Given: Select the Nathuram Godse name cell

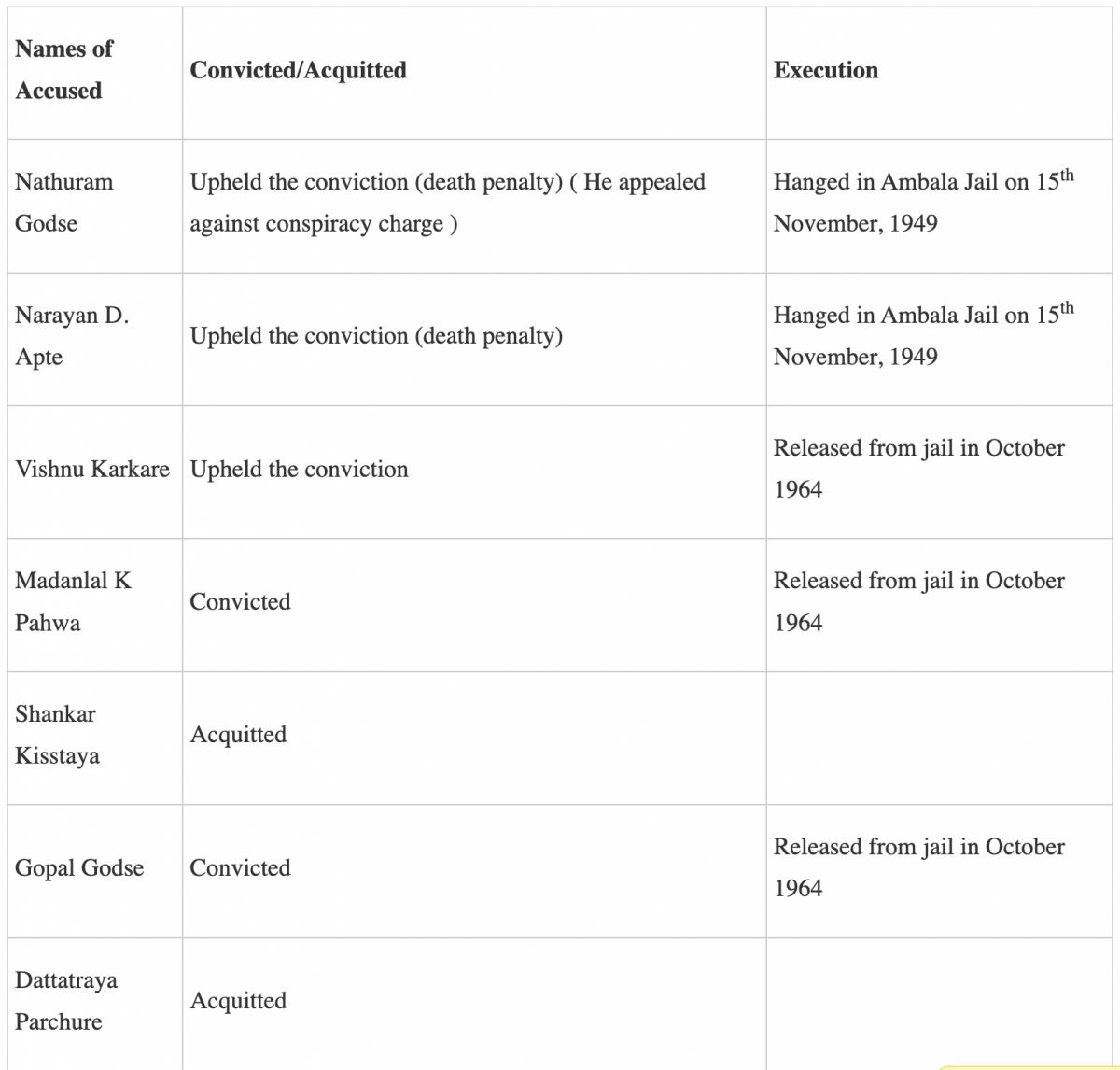Looking at the screenshot, I should click(x=63, y=203).
